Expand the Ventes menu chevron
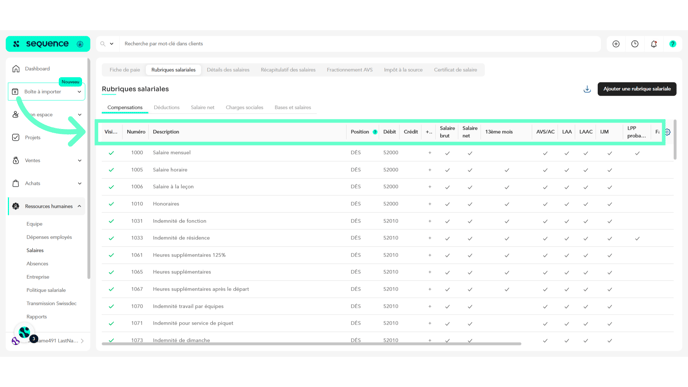 (x=79, y=161)
